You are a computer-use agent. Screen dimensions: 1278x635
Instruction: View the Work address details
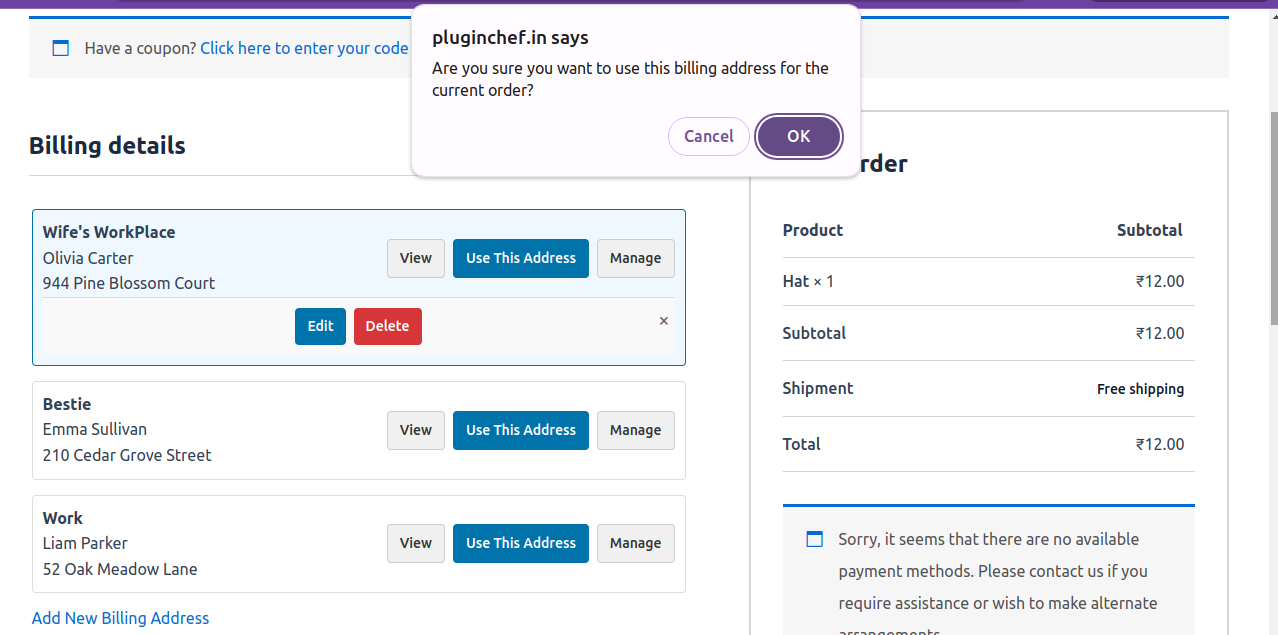click(x=415, y=543)
